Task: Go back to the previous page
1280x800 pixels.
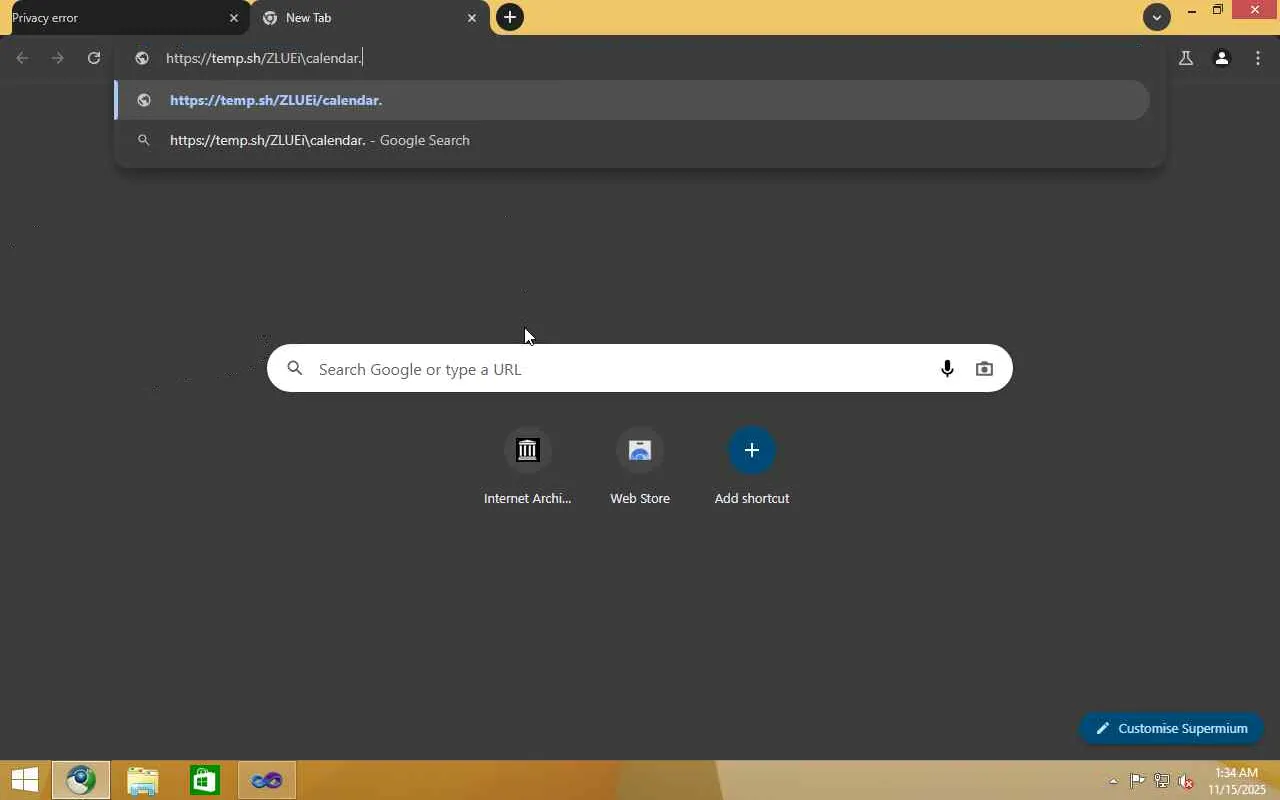Action: click(x=22, y=58)
